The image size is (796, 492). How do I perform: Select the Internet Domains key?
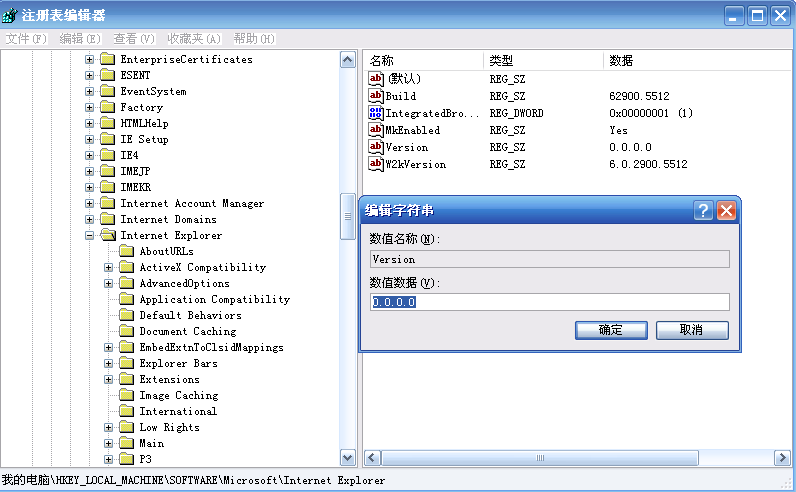tap(169, 219)
